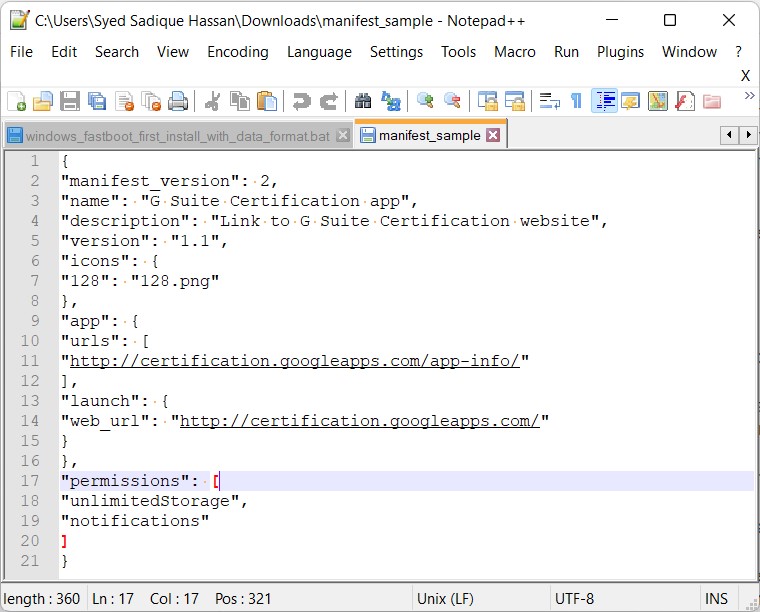Click the Cut scissors icon

[212, 101]
